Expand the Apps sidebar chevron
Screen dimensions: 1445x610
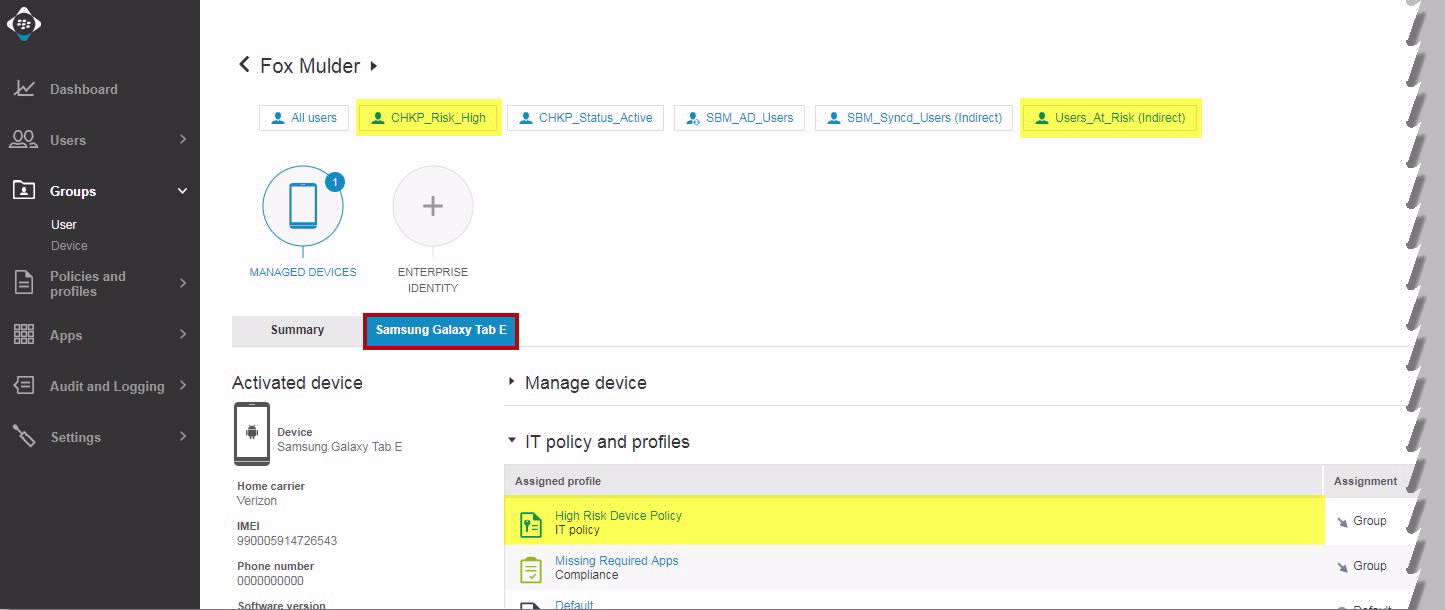pos(183,334)
